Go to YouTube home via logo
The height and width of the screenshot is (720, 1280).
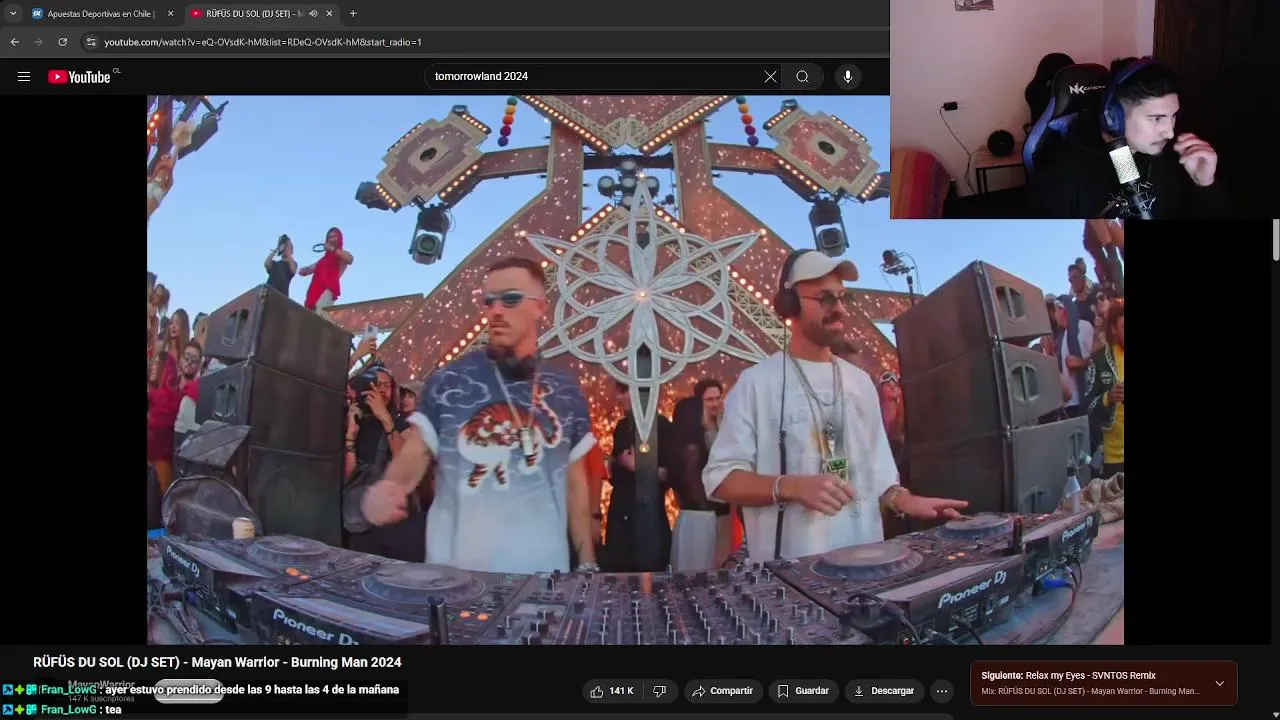80,77
